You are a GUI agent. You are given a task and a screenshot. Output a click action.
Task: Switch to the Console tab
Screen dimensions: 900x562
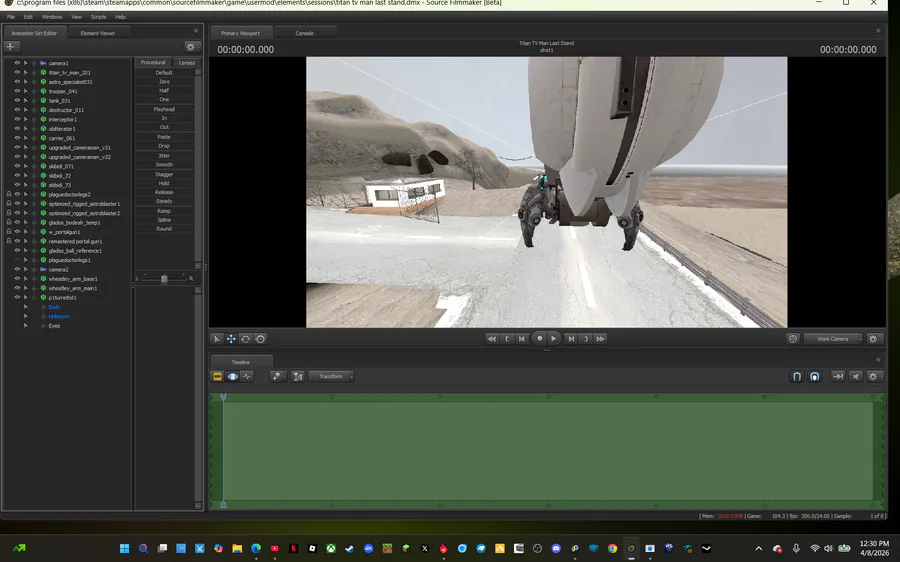(304, 33)
